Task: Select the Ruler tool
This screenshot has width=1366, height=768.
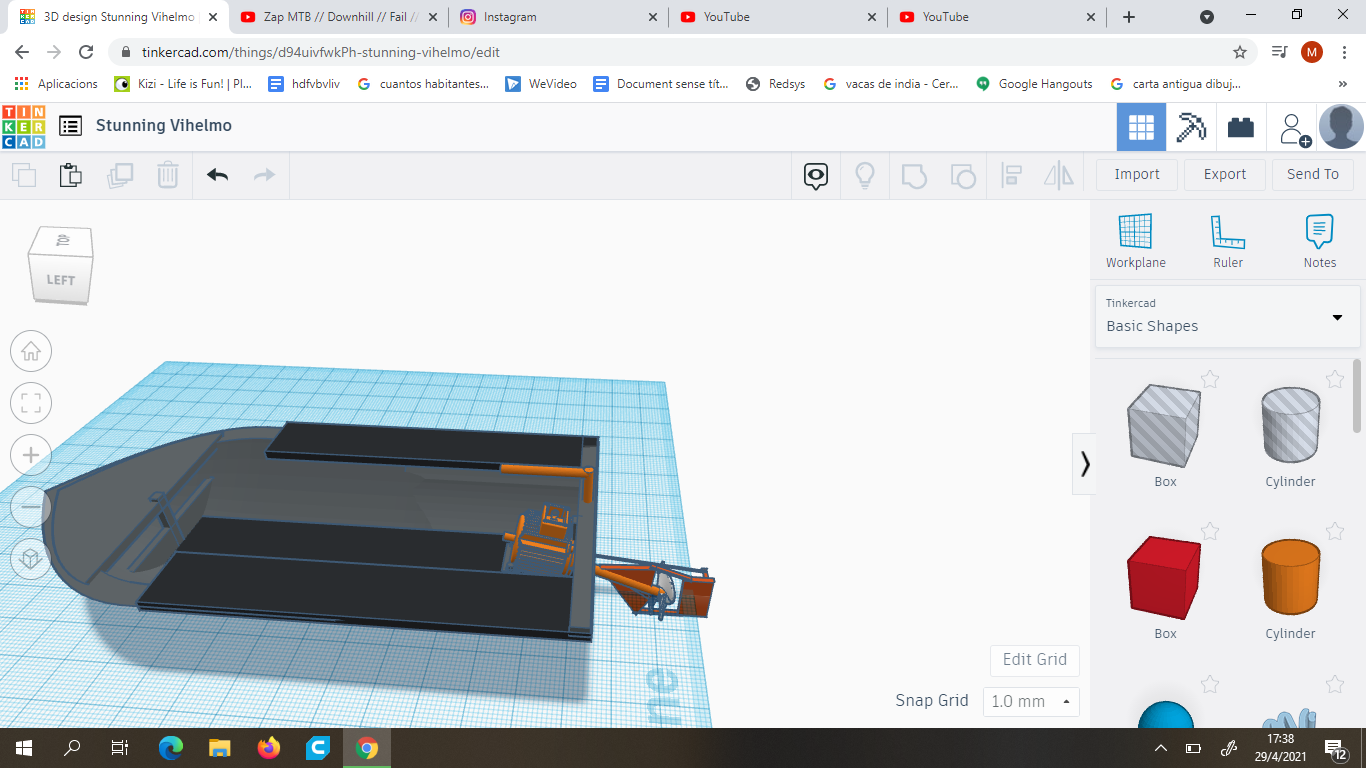Action: click(1228, 241)
